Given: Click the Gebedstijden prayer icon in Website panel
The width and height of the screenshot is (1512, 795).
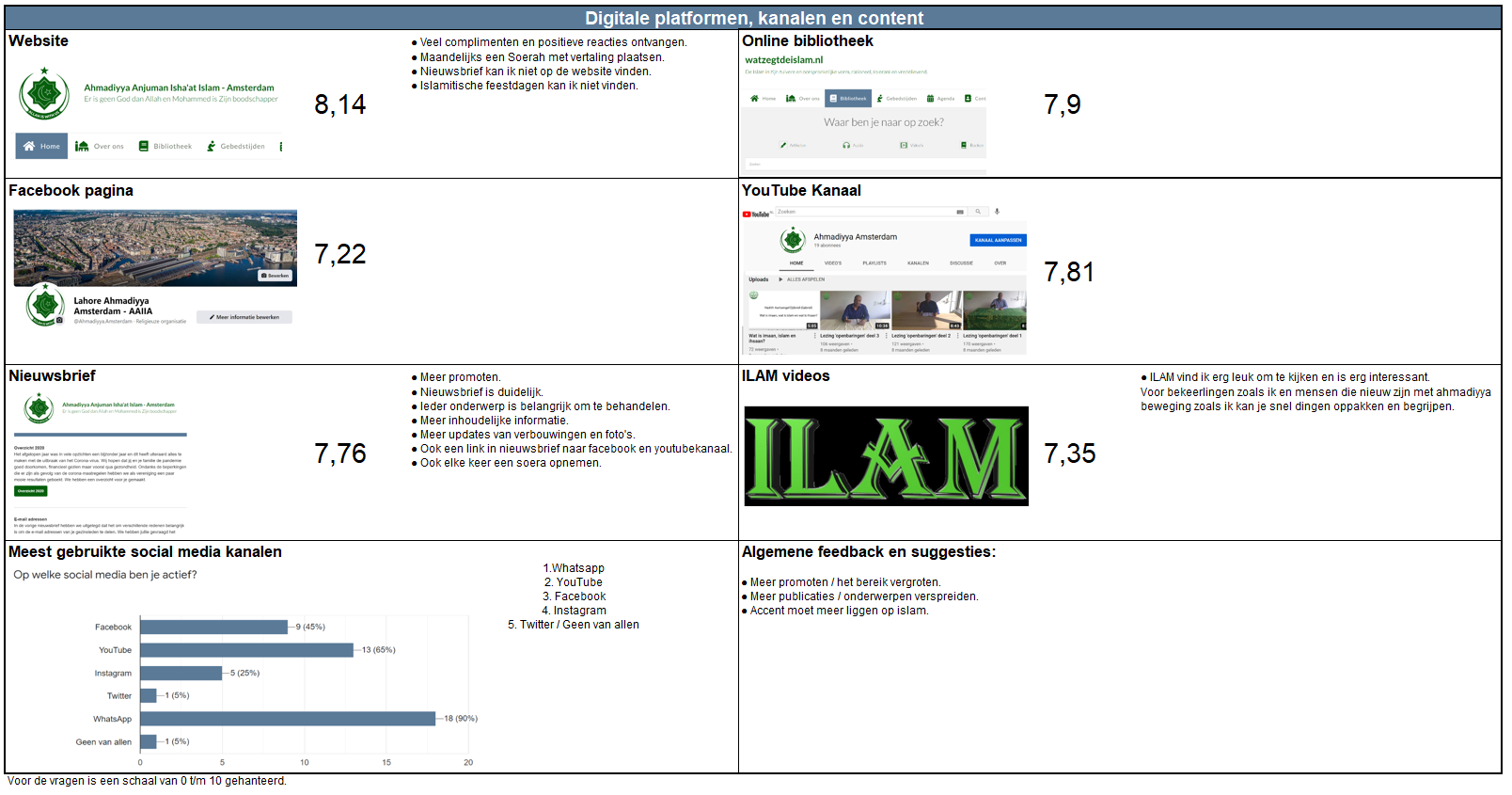Looking at the screenshot, I should point(212,146).
